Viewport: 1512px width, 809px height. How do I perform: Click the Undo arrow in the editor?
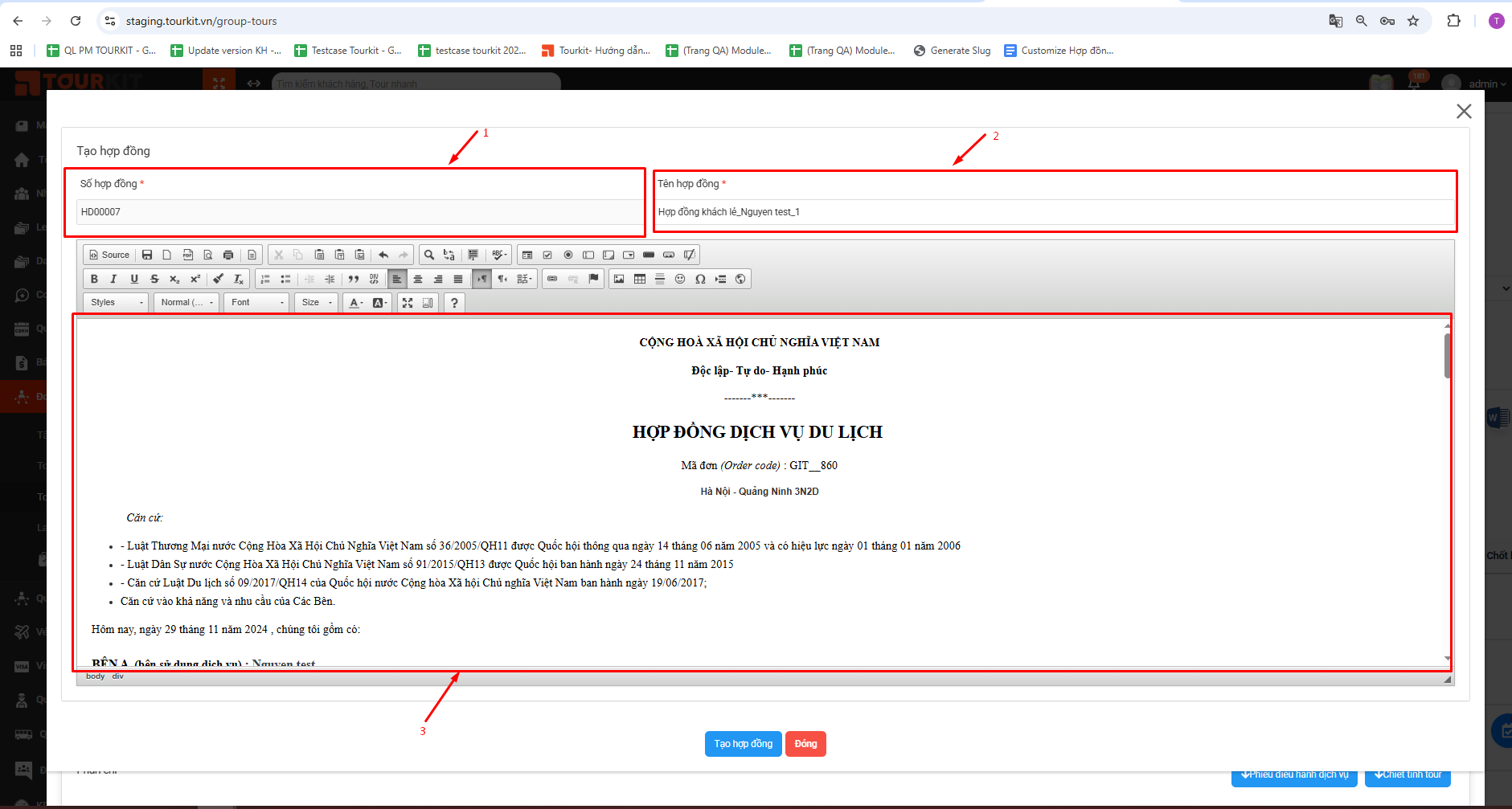coord(383,255)
